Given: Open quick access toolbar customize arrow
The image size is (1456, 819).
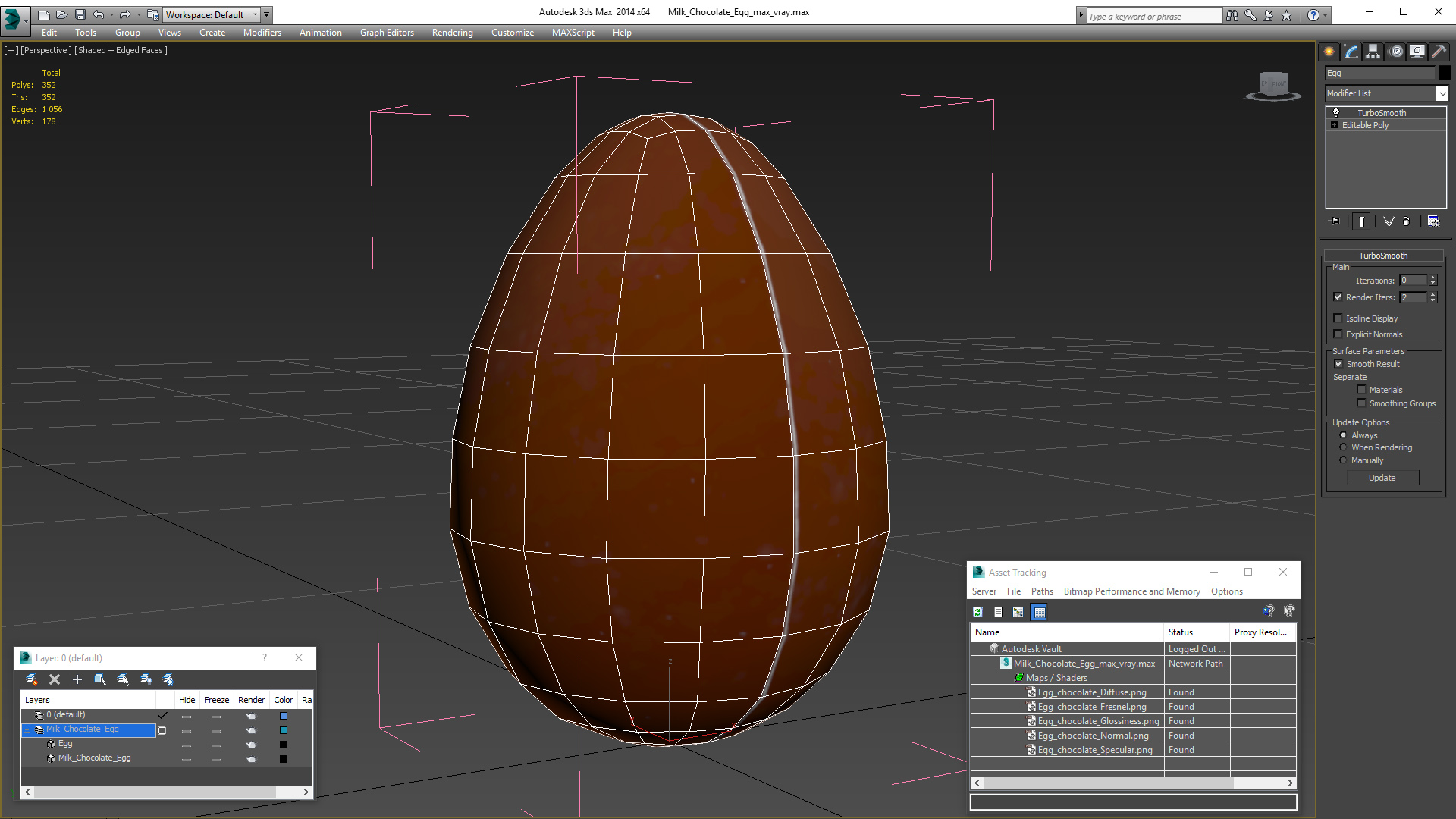Looking at the screenshot, I should [267, 14].
